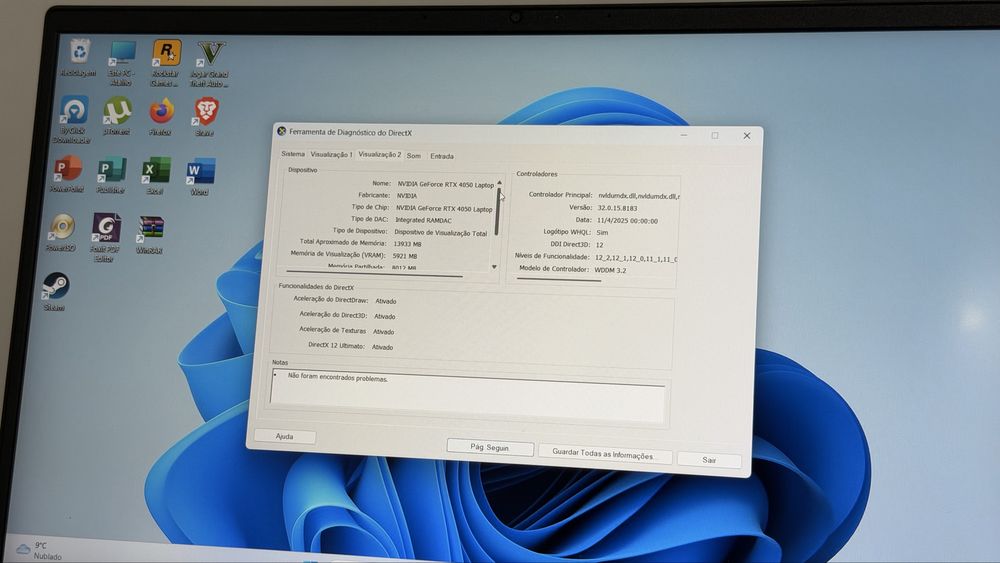Image resolution: width=1000 pixels, height=563 pixels.
Task: Open the PowerISO desktop icon
Action: click(x=61, y=233)
